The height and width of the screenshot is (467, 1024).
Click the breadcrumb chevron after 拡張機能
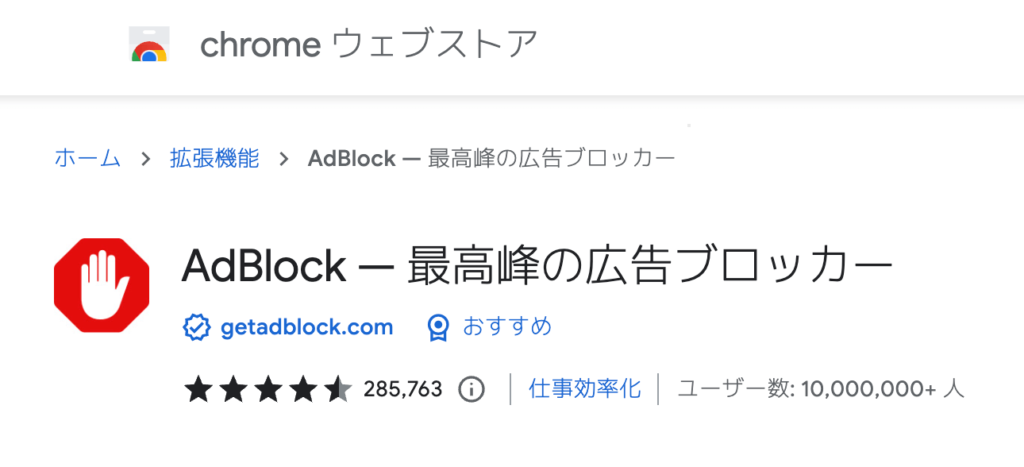(x=284, y=159)
